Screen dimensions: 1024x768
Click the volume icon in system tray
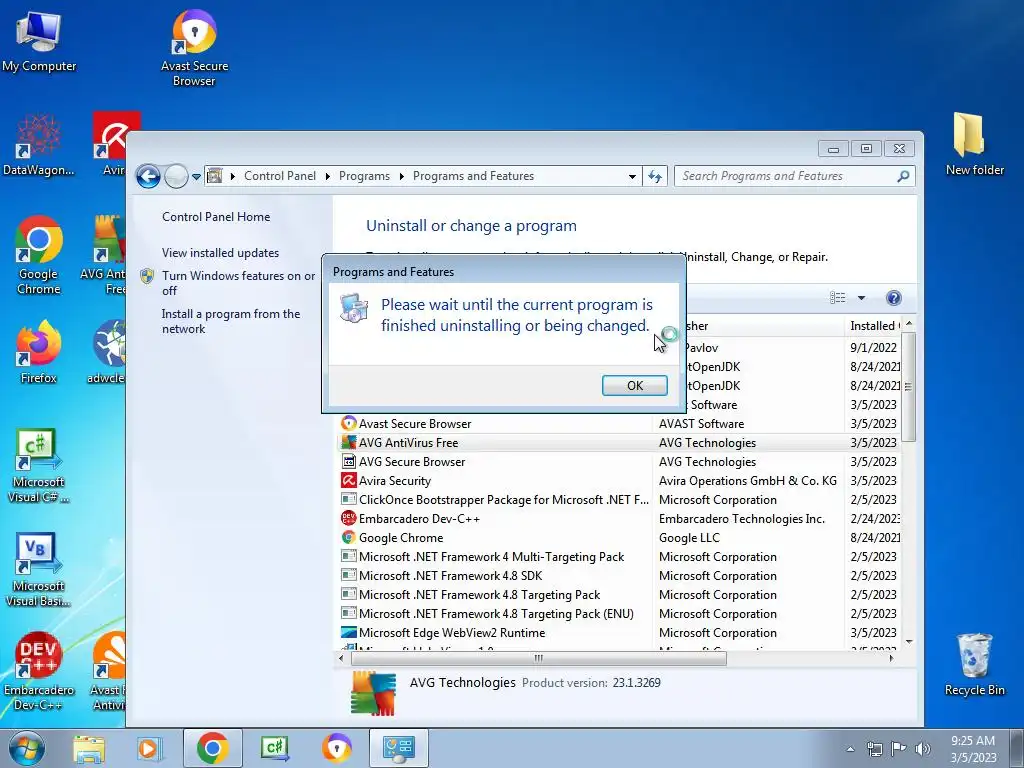[x=923, y=749]
